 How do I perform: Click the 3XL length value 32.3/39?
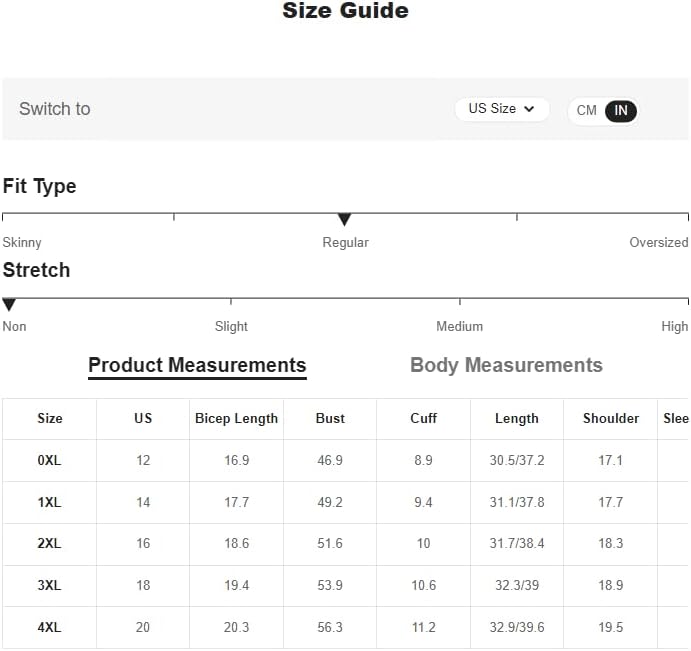517,585
